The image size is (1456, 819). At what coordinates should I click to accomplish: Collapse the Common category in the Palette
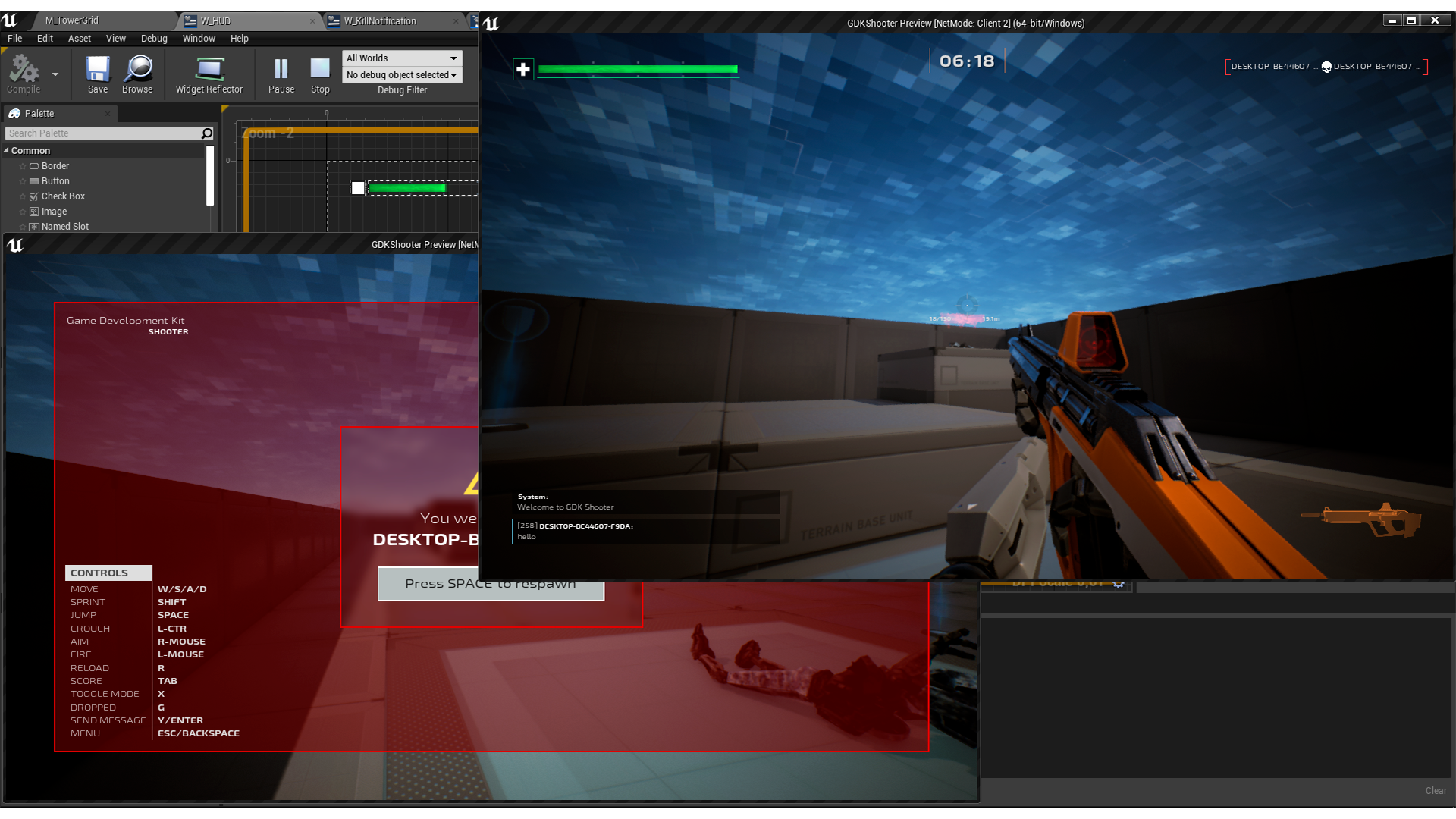click(8, 150)
